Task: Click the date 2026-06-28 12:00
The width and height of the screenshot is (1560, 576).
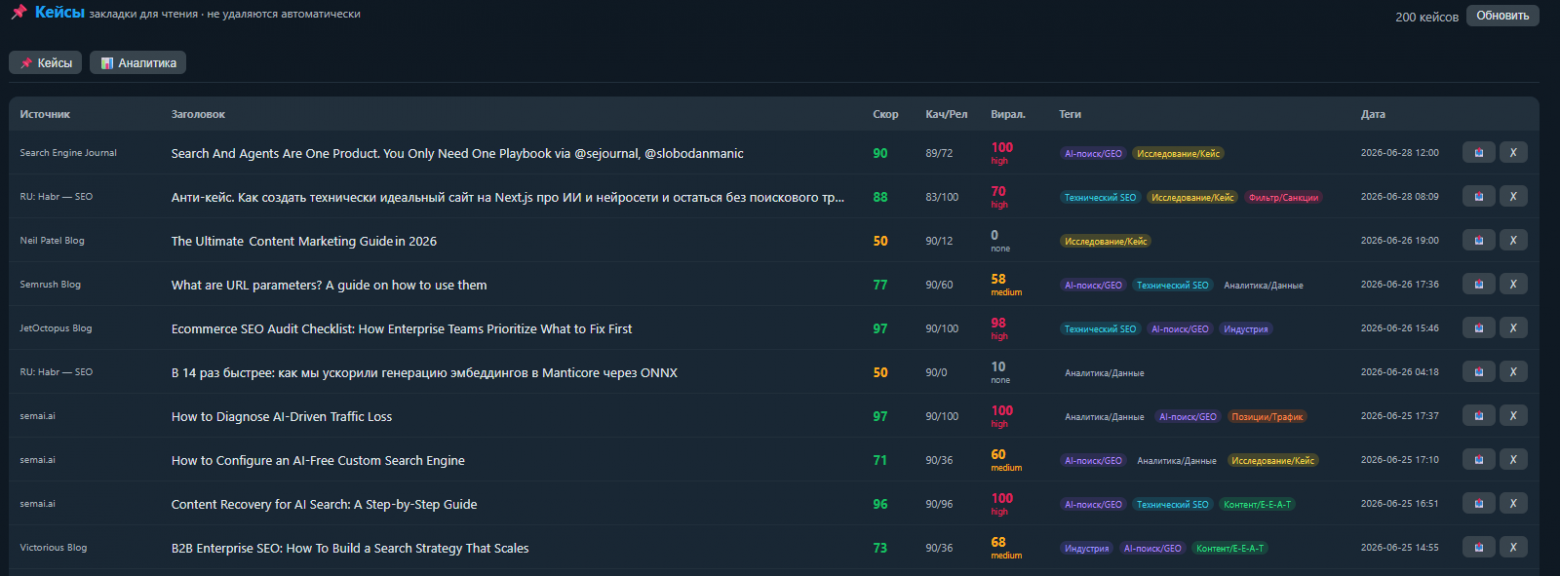Action: coord(1400,153)
